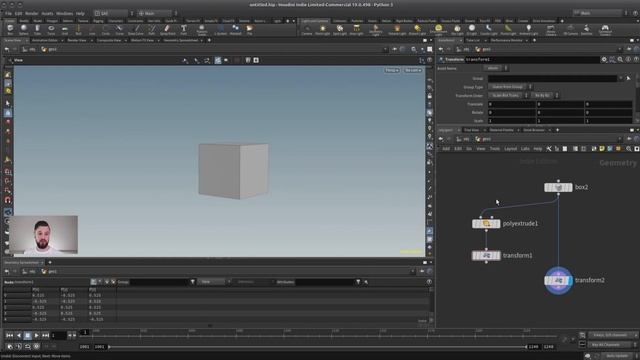Select the viewport Select tool
This screenshot has height=360, width=640.
tap(8, 103)
